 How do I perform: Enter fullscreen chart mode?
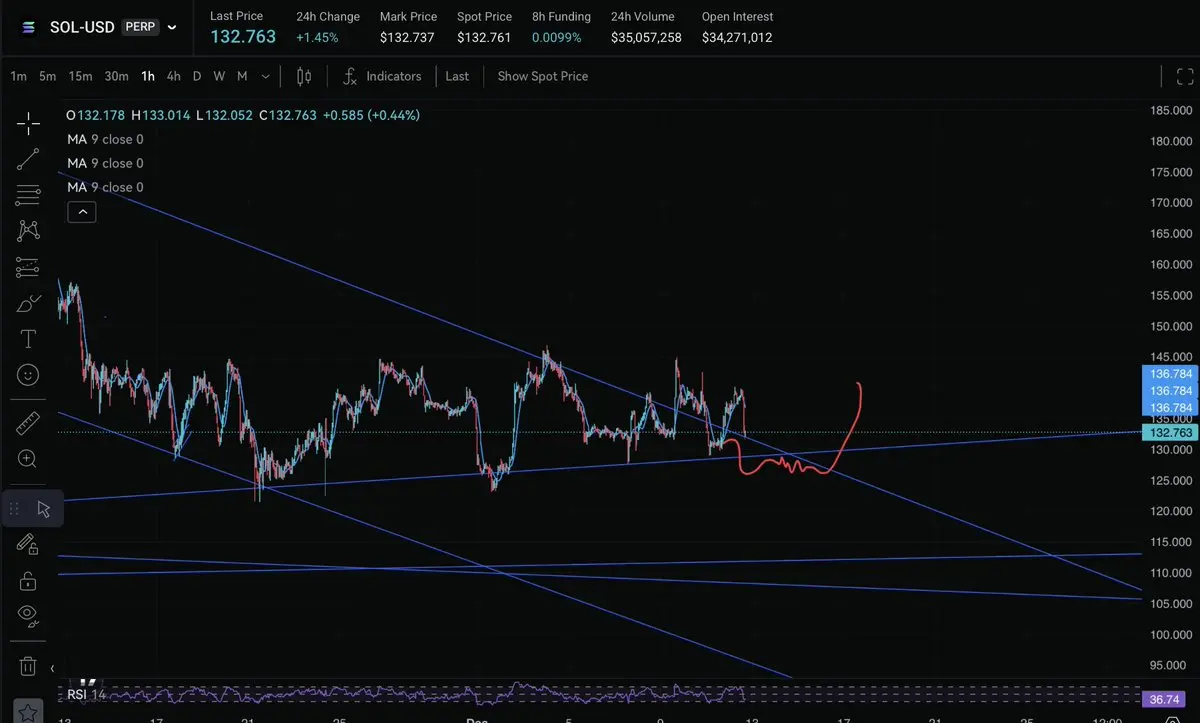coord(1185,76)
